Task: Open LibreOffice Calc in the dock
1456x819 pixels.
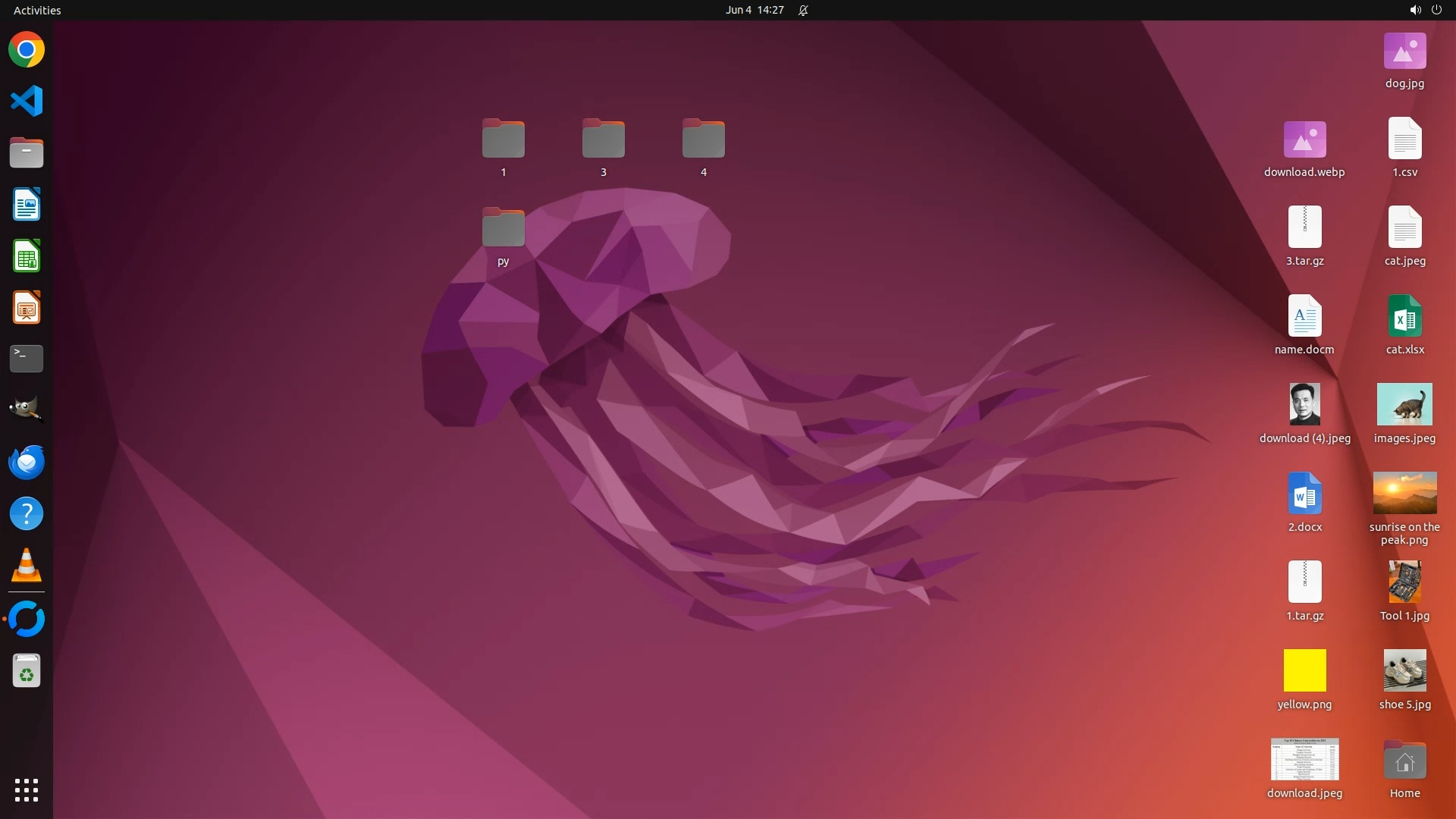Action: (27, 256)
